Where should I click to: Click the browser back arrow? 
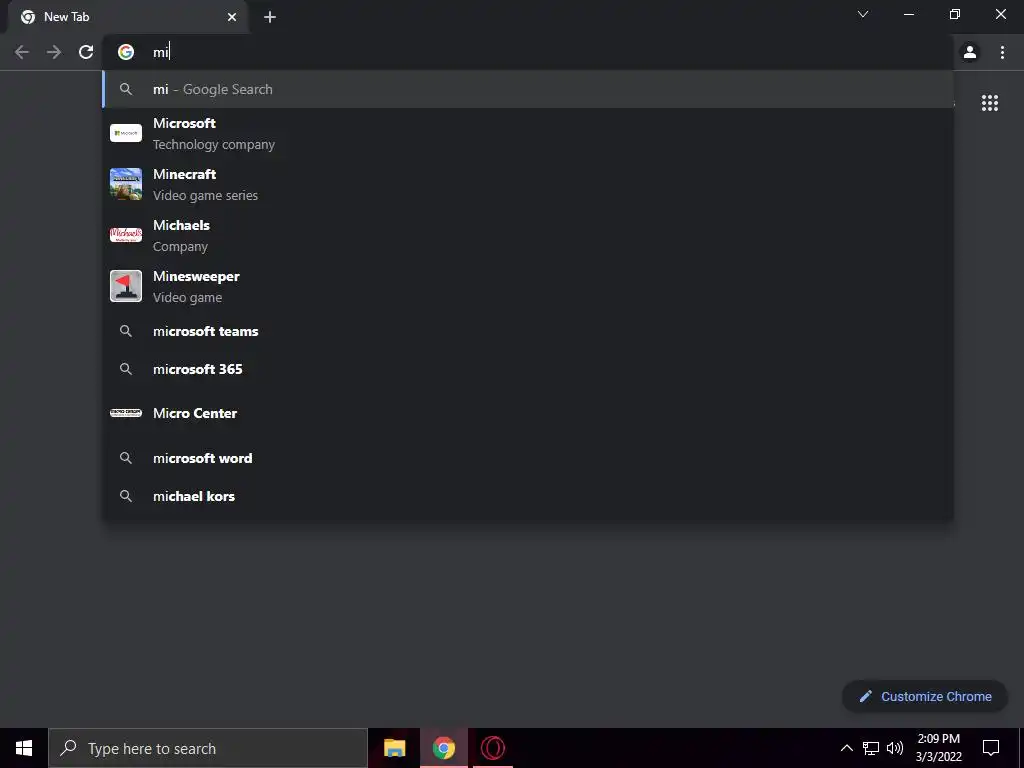[x=22, y=52]
